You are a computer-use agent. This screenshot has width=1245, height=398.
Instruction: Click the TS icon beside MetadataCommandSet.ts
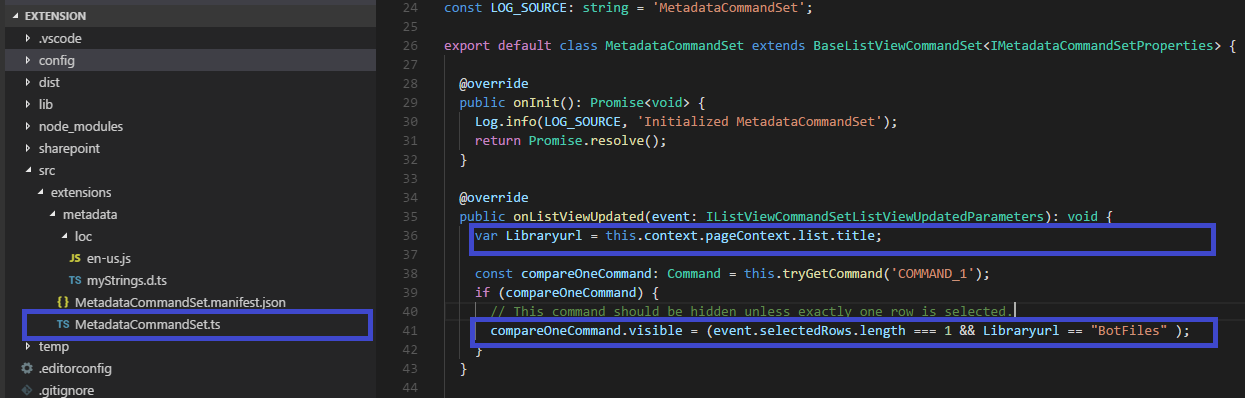coord(63,324)
